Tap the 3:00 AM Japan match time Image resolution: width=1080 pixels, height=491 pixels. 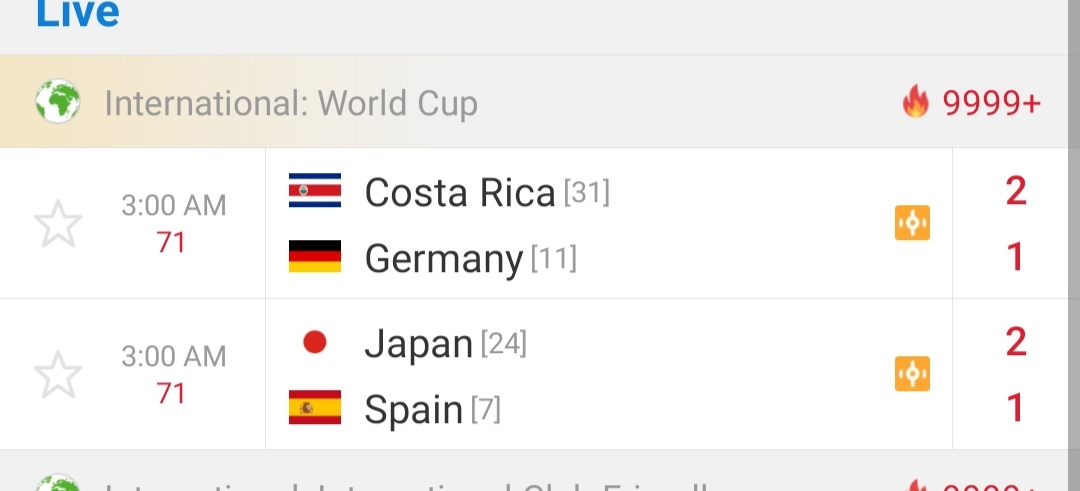click(x=174, y=356)
